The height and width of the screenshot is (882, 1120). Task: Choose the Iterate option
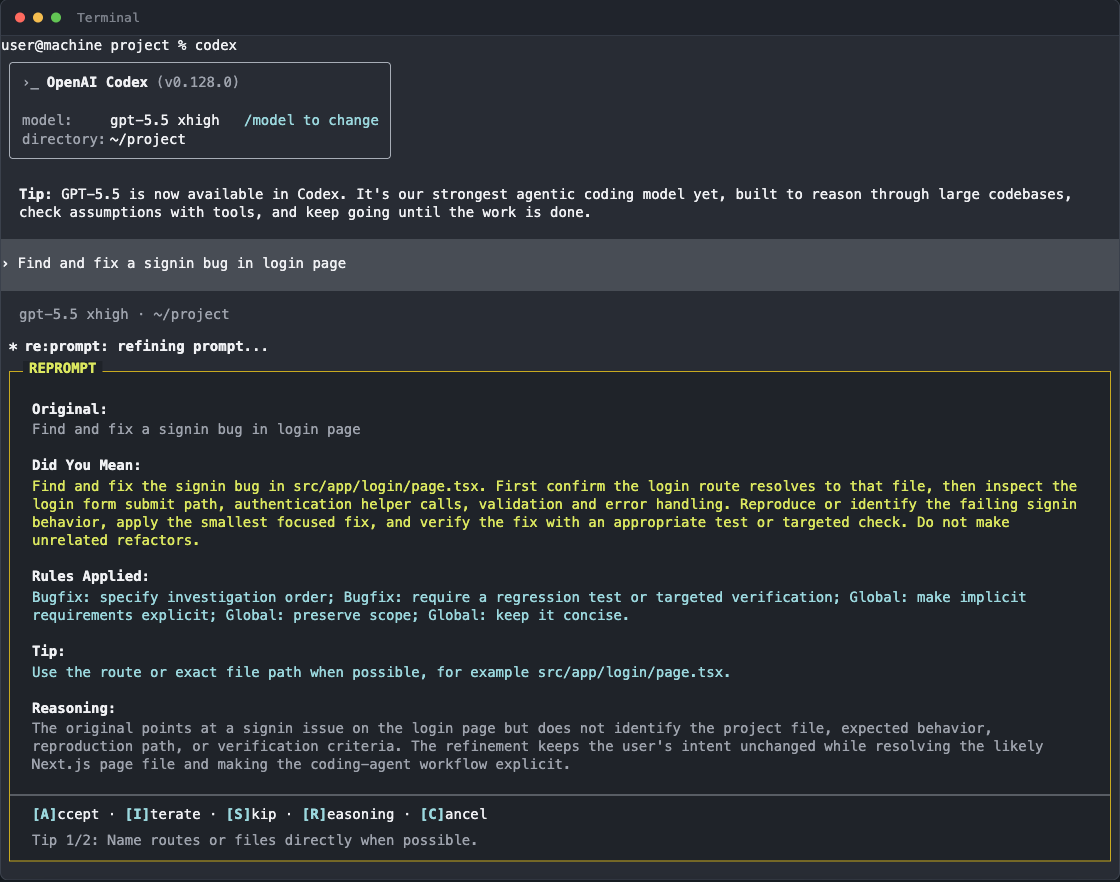pos(163,814)
